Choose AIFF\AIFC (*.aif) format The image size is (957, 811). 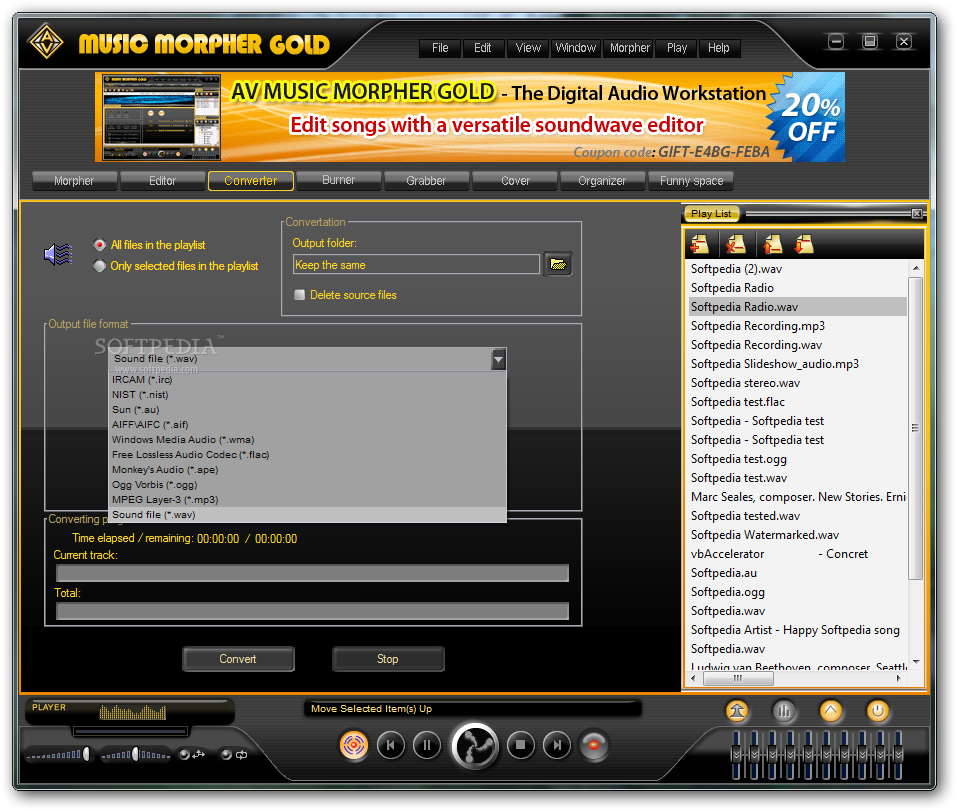pyautogui.click(x=307, y=425)
